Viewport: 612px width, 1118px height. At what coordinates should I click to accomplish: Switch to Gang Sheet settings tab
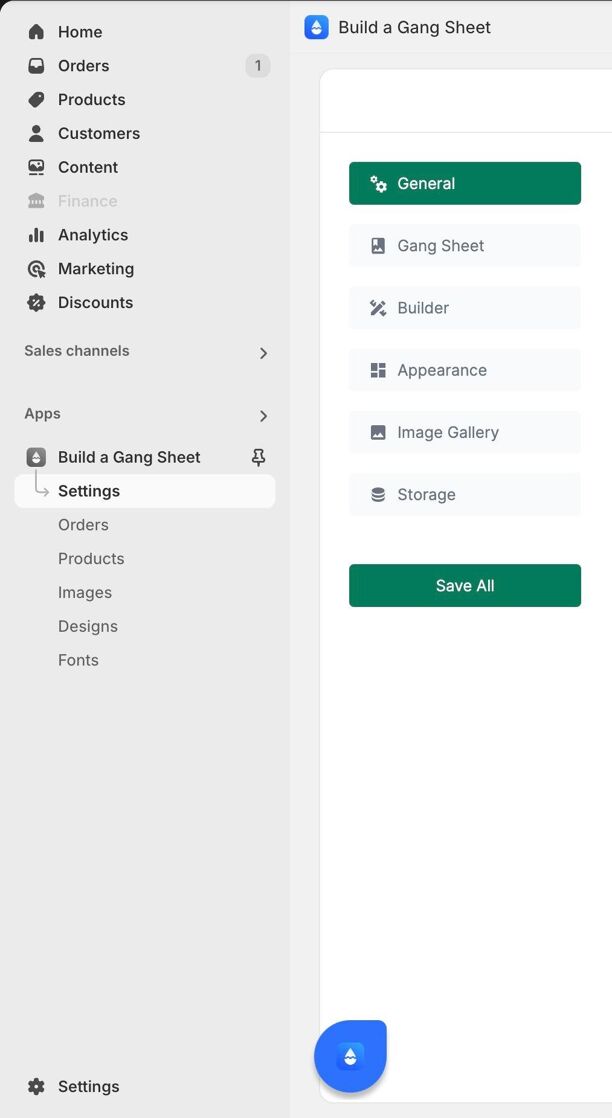click(x=465, y=245)
